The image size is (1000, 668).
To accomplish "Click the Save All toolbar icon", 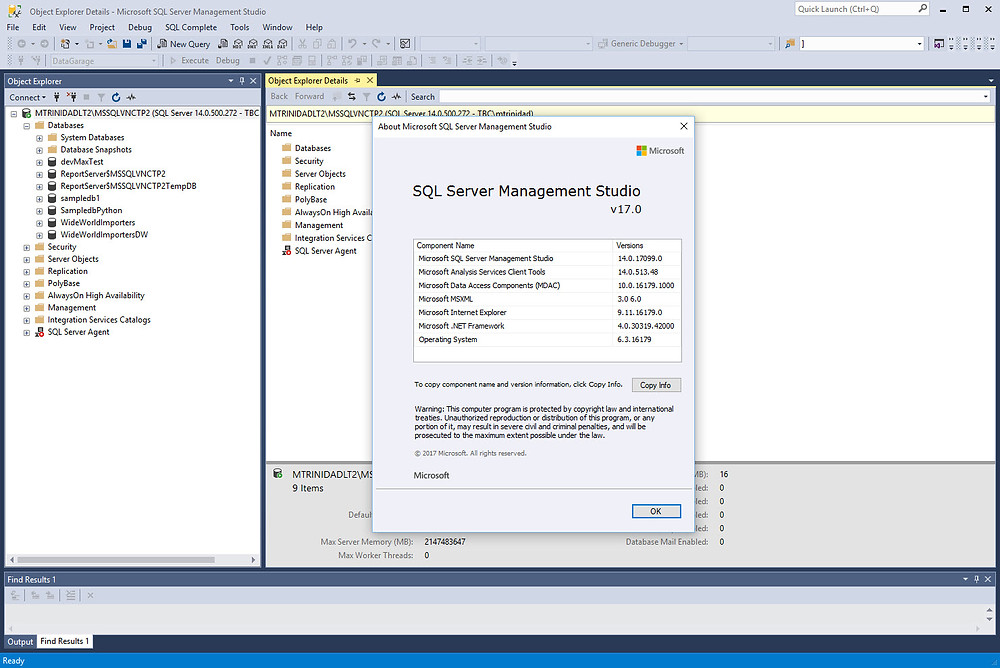I will click(142, 44).
